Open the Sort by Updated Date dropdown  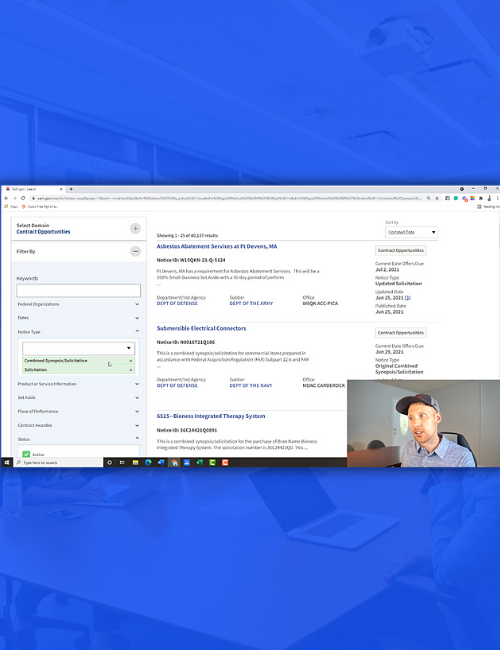(411, 232)
